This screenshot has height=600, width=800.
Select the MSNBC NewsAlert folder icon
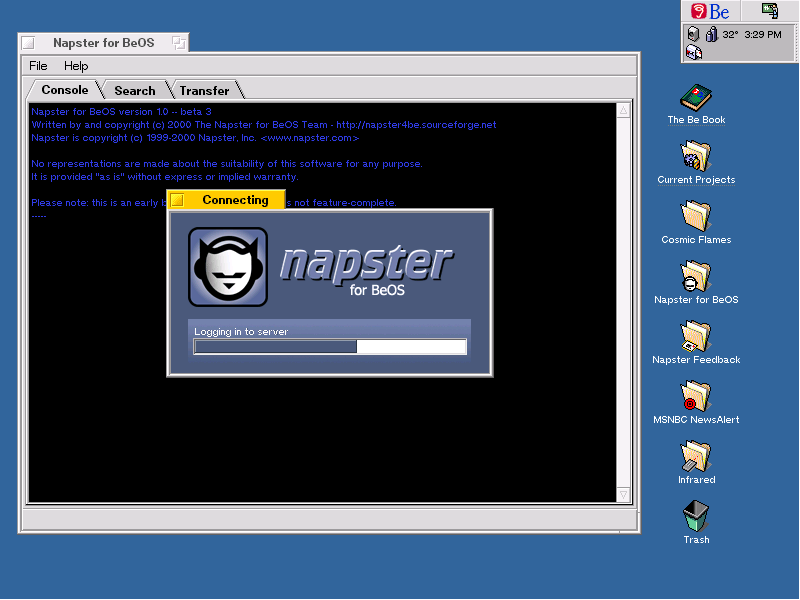pos(696,396)
